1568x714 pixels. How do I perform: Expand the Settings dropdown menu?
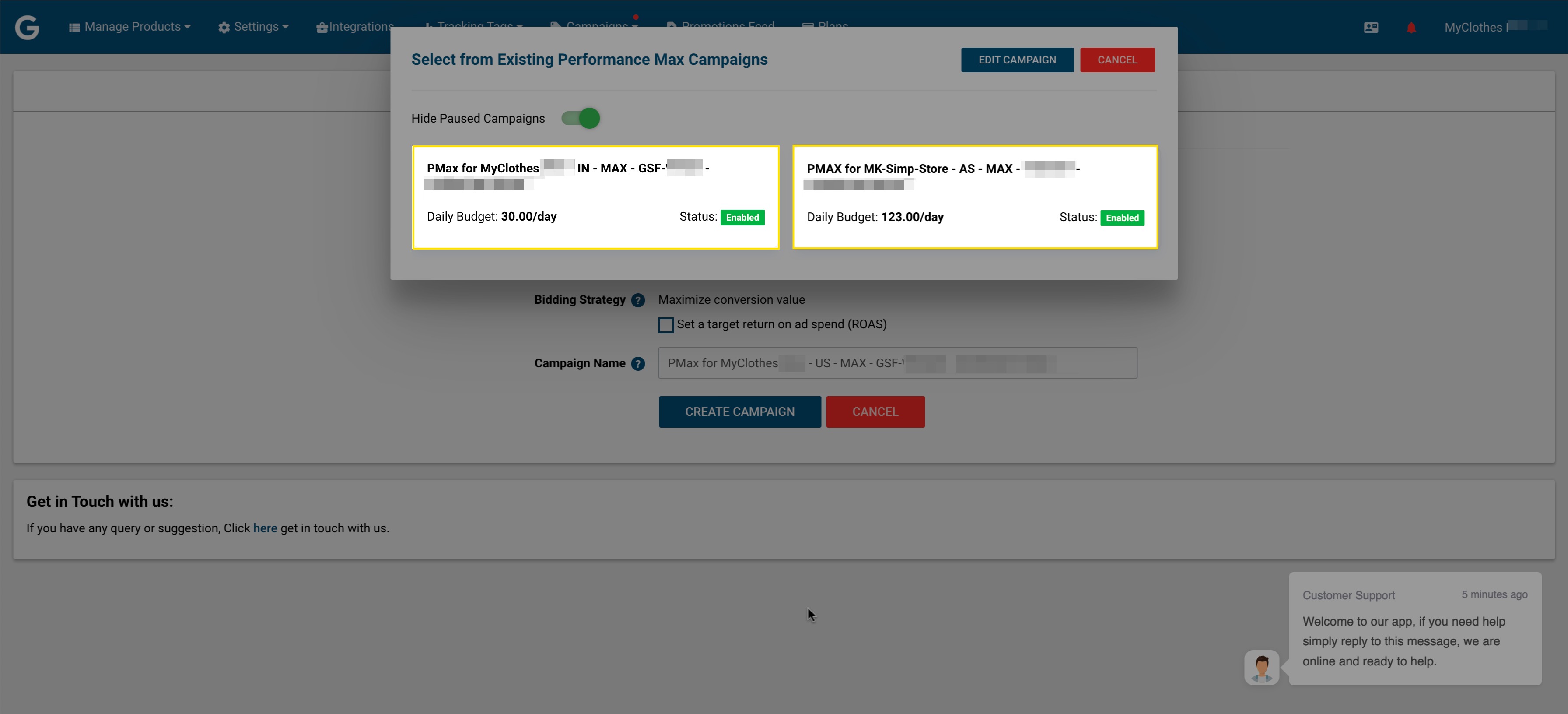[x=253, y=27]
